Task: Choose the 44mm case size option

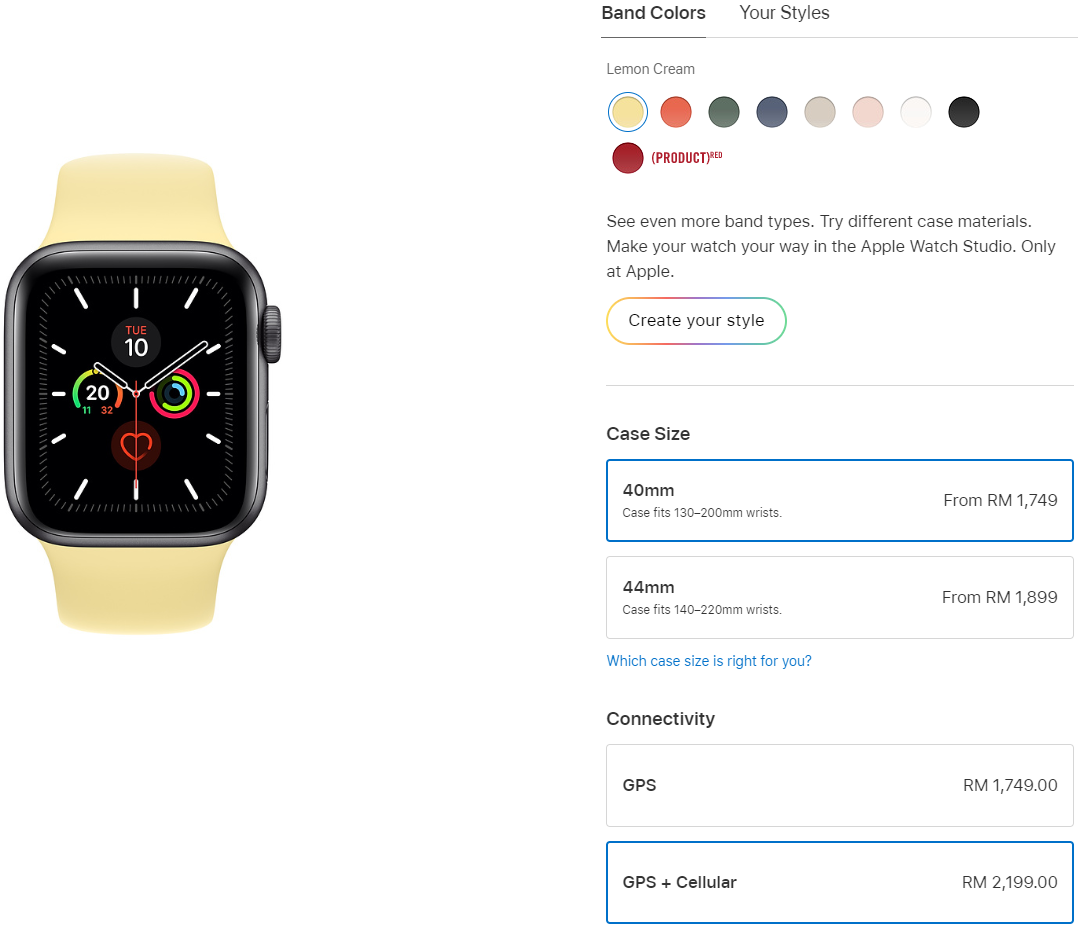Action: coord(840,598)
